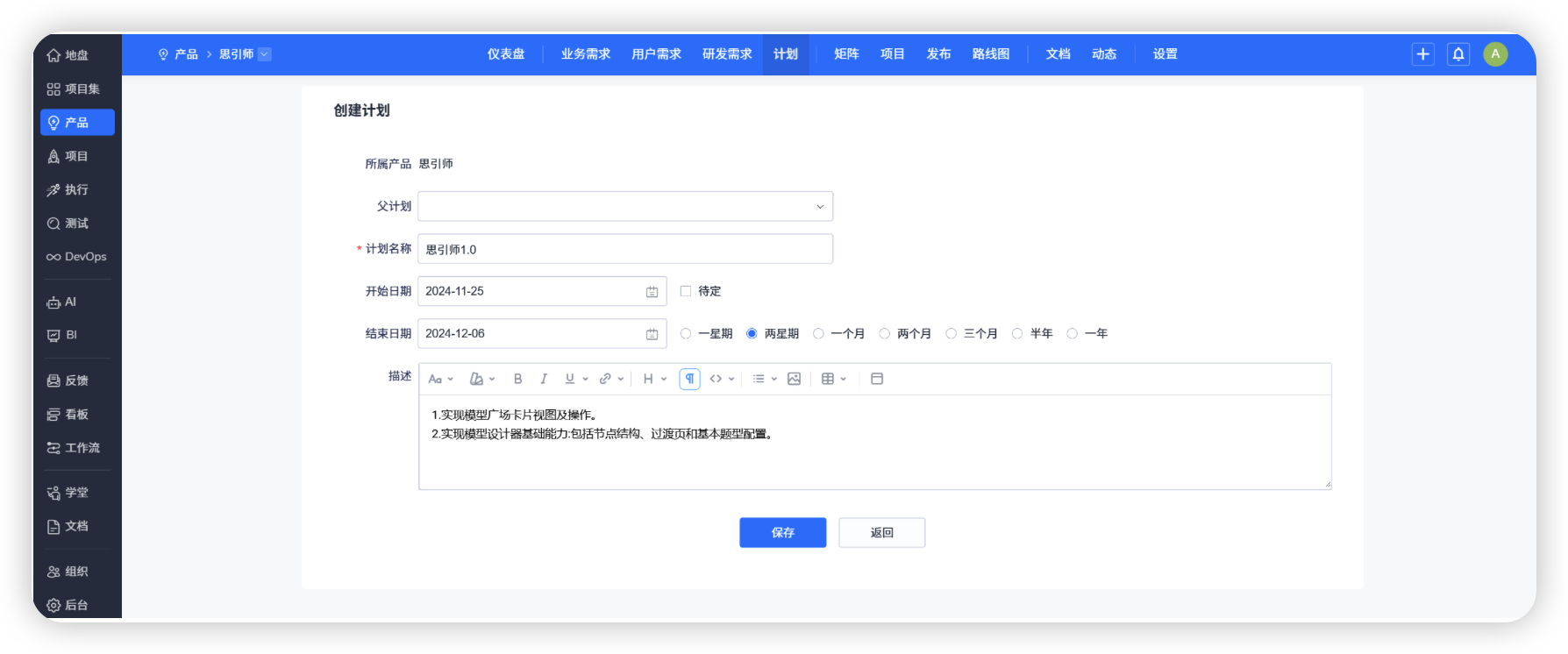
Task: Switch to the 仪表盘 tab
Action: 506,54
